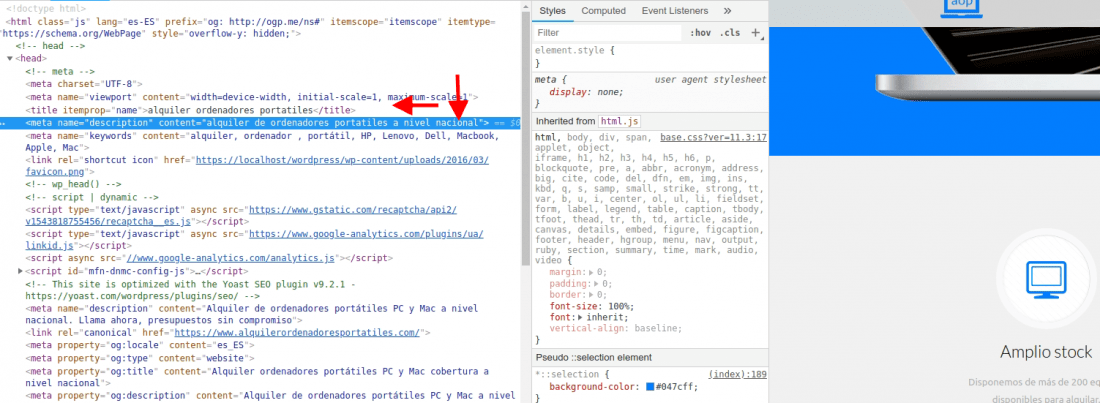Click the html.js inherited element badge
Screen dimensions: 1100x403
pos(619,121)
